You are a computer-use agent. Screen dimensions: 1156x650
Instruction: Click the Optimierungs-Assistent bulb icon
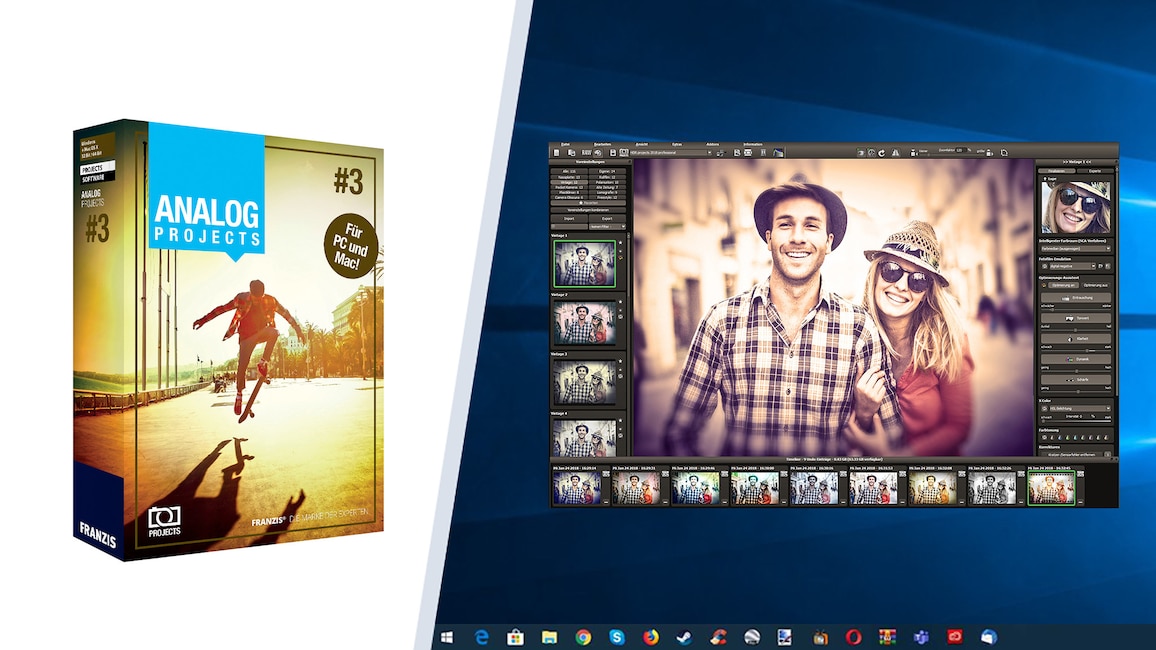[1043, 285]
